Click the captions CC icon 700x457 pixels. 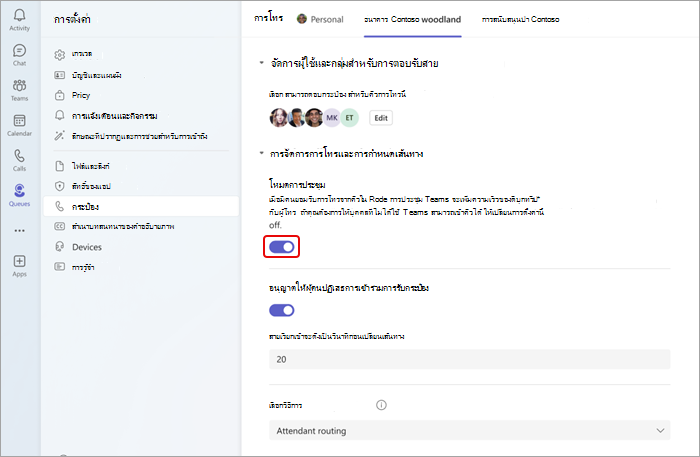tap(59, 226)
